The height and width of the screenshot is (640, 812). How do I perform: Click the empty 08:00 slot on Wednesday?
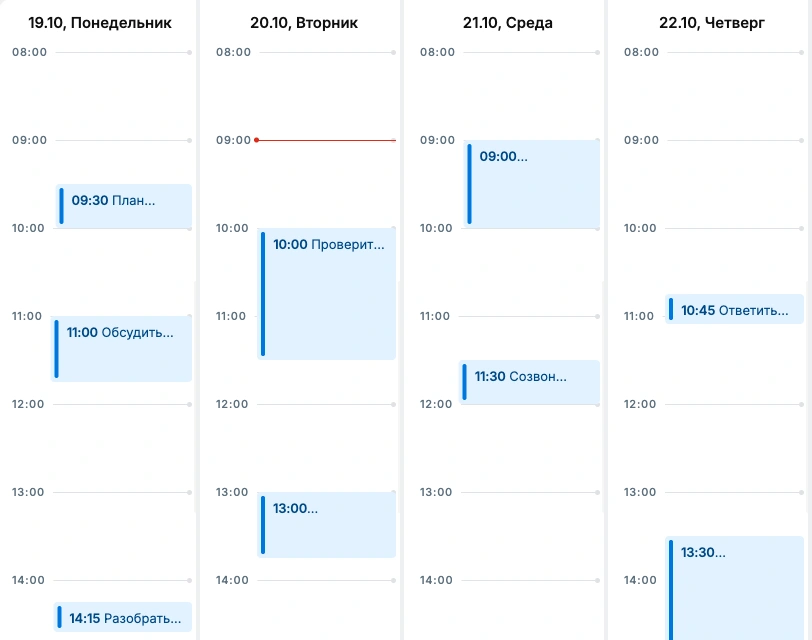tap(531, 96)
